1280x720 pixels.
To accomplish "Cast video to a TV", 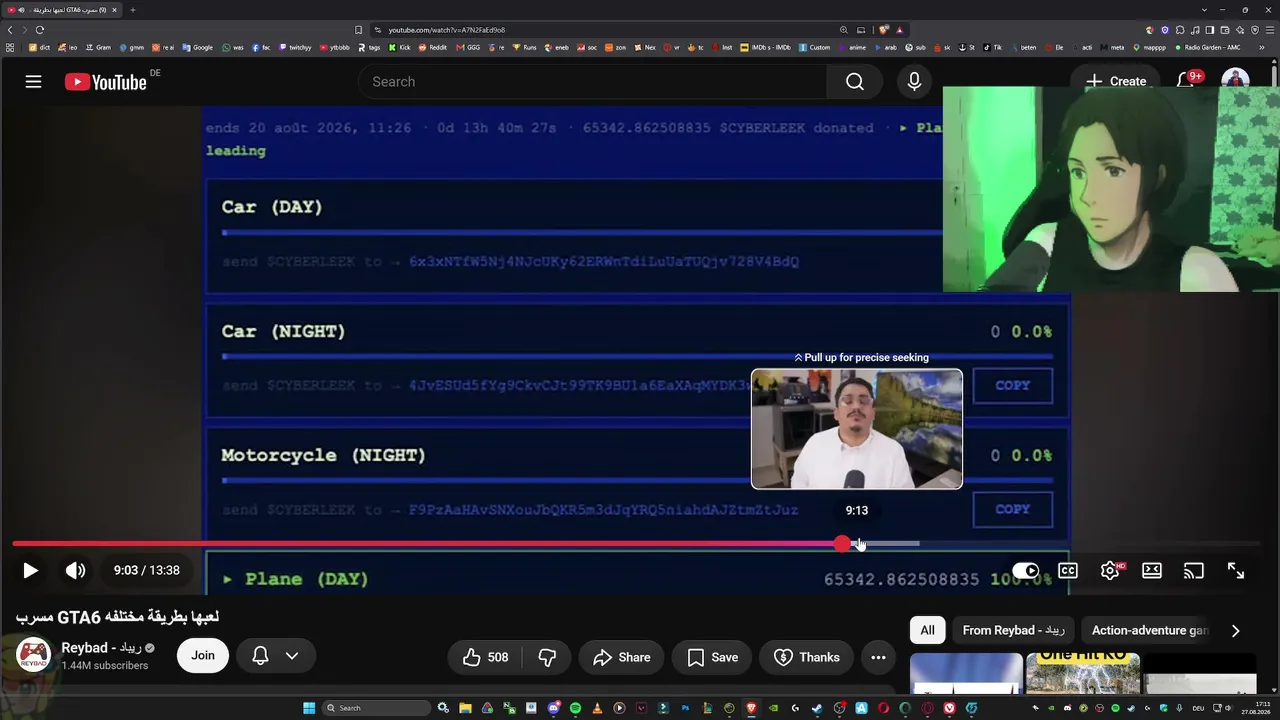I will pos(1194,571).
